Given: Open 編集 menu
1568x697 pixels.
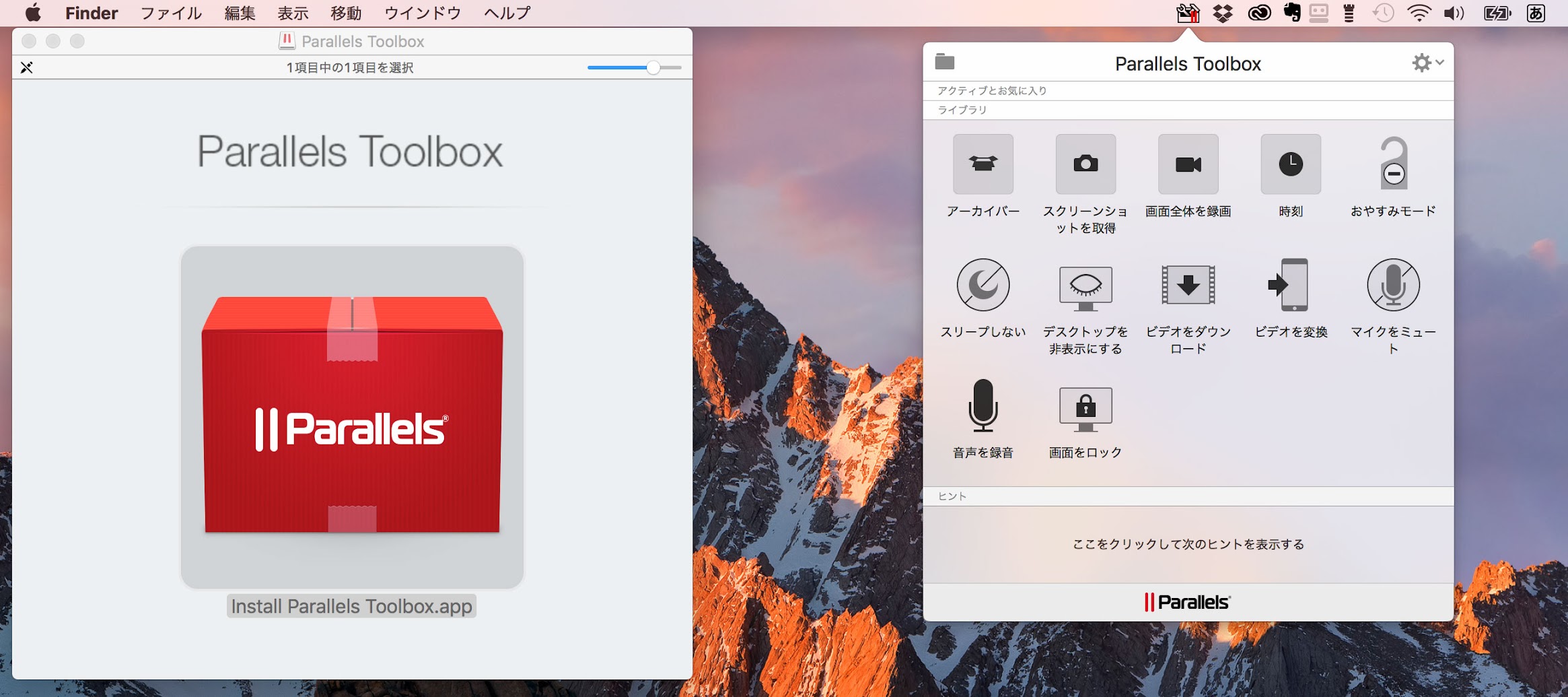Looking at the screenshot, I should coord(240,13).
